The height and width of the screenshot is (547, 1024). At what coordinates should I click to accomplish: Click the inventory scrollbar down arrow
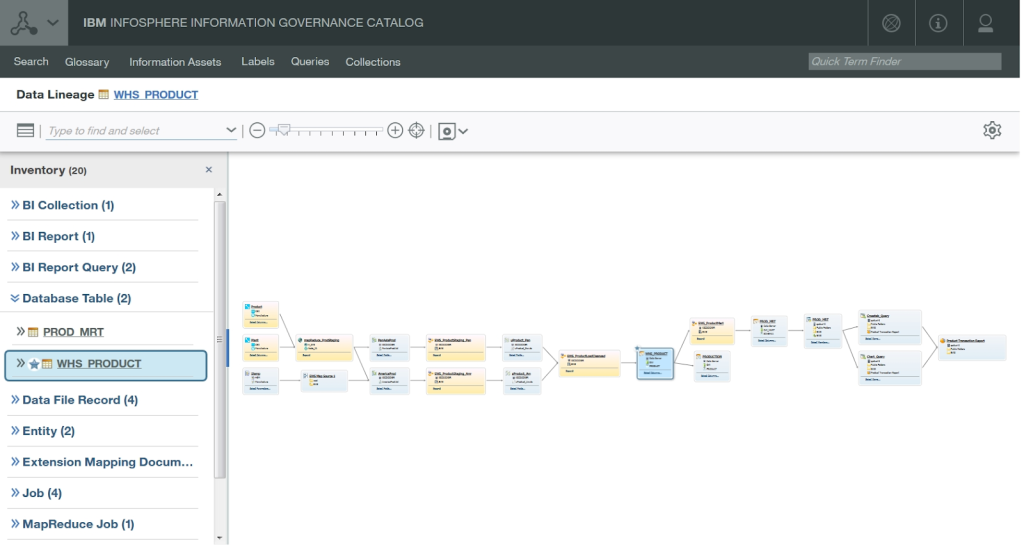tap(219, 539)
